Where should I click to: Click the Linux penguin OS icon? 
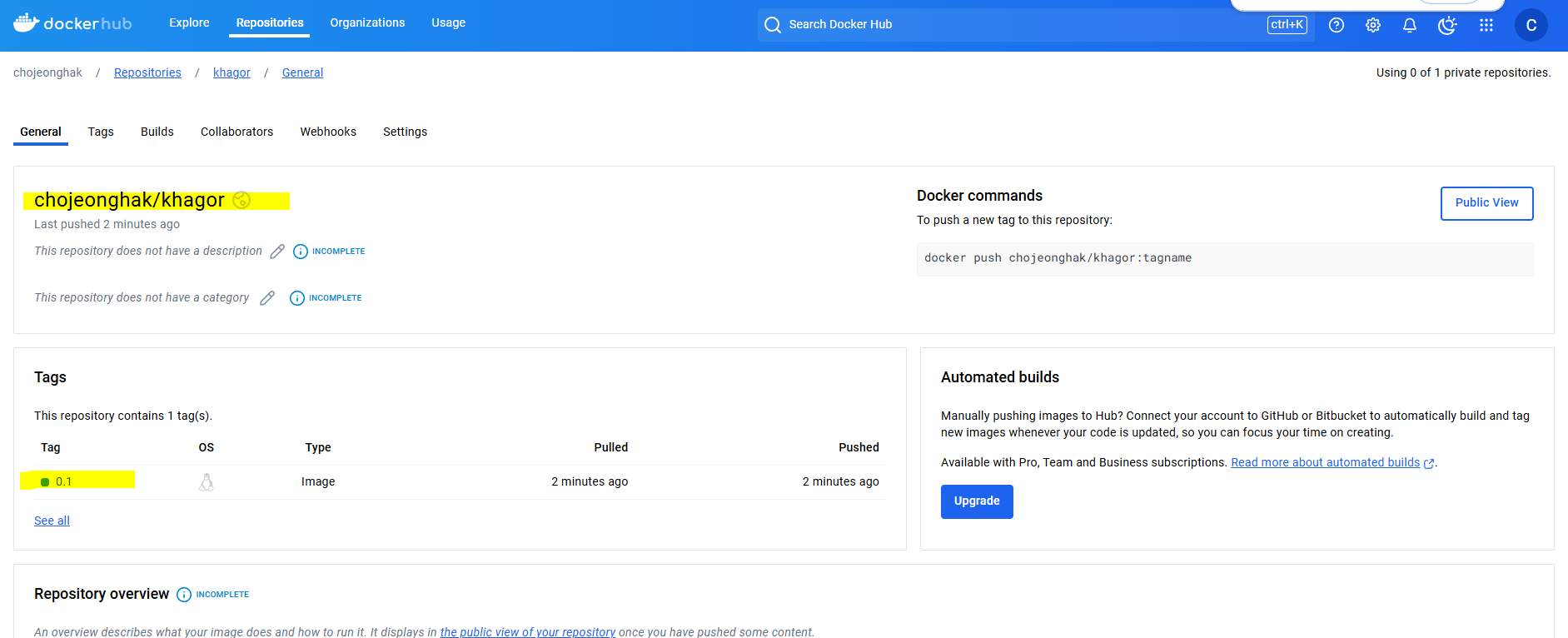(207, 482)
